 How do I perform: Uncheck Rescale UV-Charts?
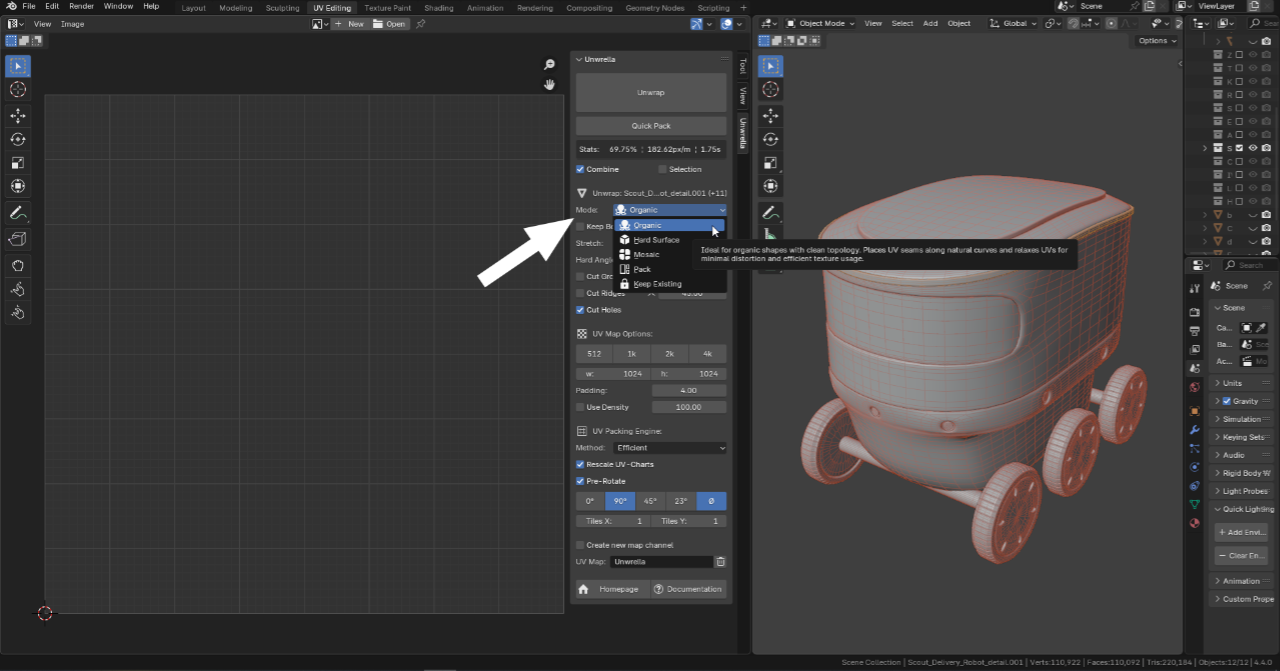[x=580, y=464]
